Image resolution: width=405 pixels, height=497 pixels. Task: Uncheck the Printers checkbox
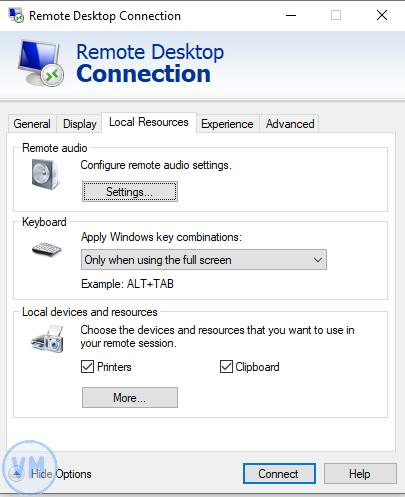[87, 367]
